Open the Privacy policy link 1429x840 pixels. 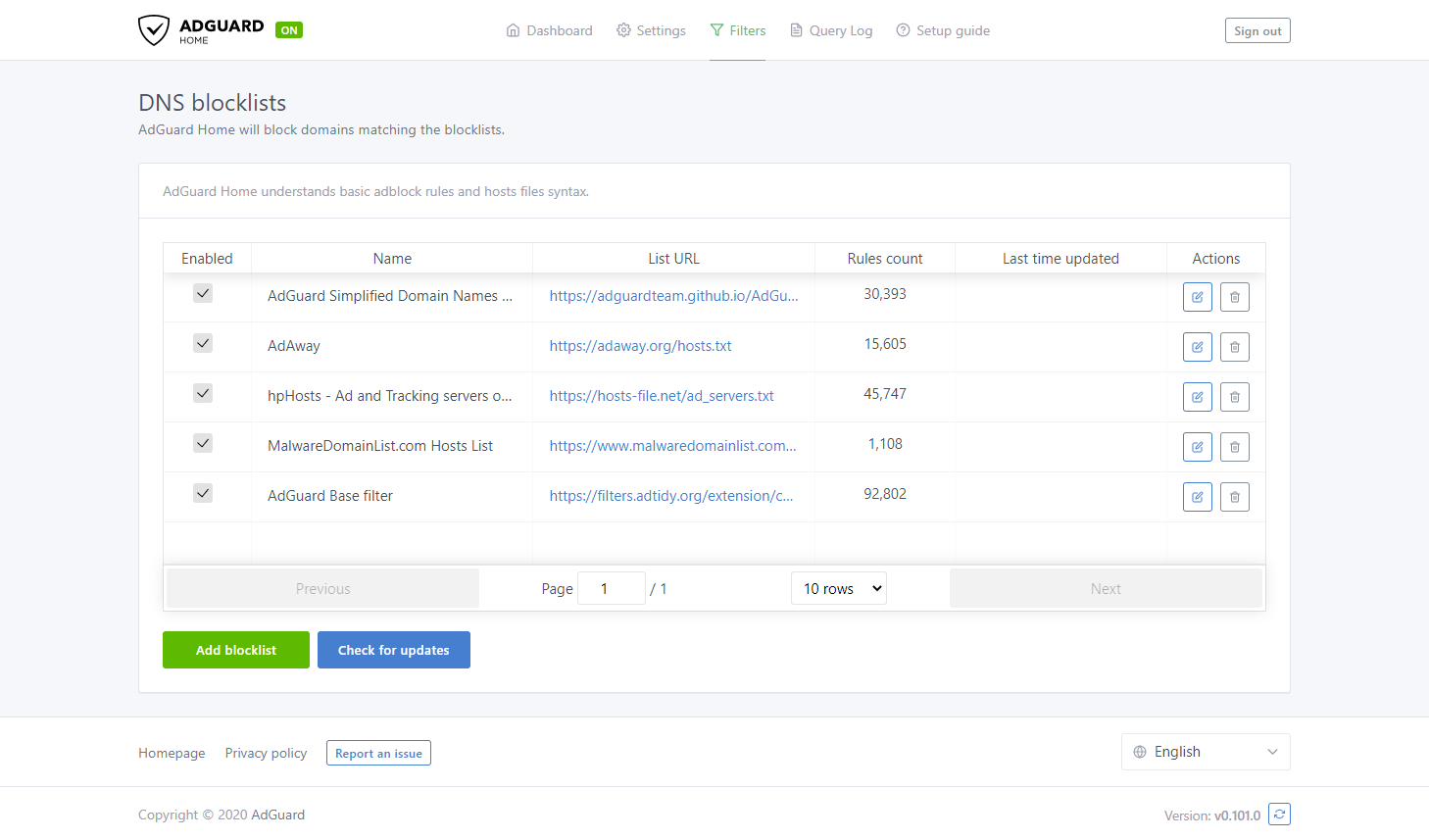pos(266,753)
